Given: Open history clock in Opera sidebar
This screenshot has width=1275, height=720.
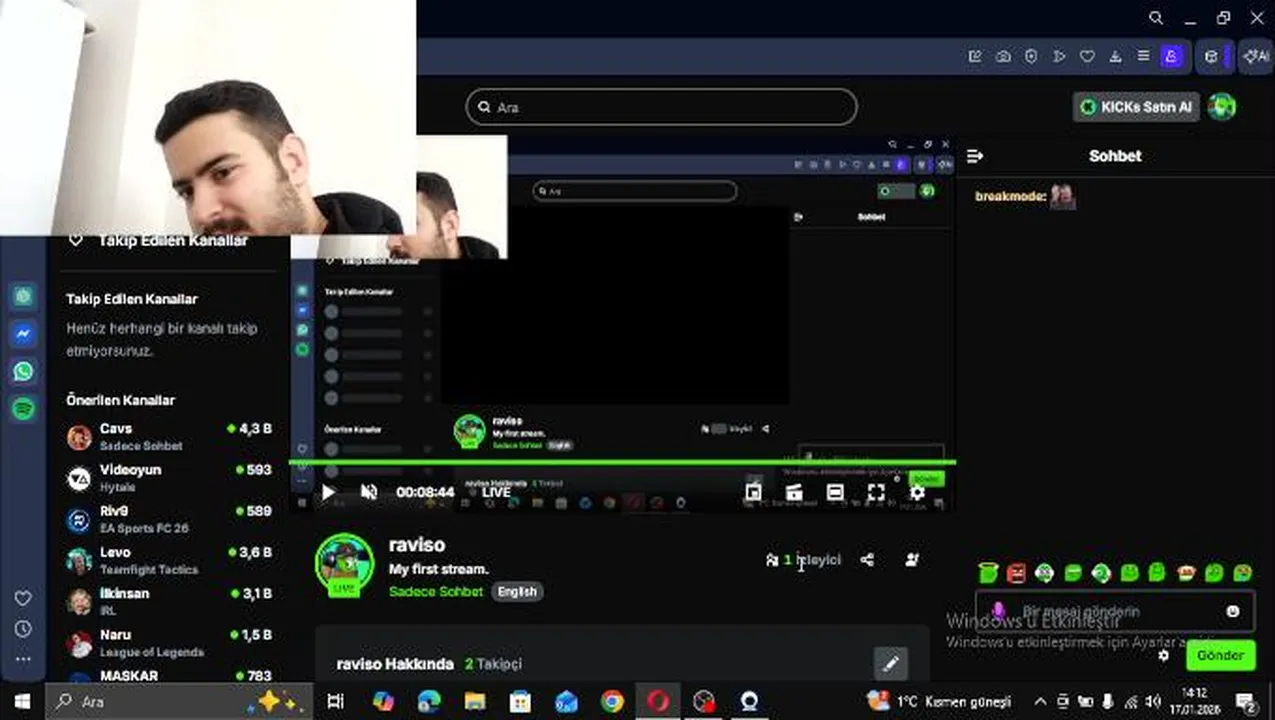Looking at the screenshot, I should (x=23, y=629).
